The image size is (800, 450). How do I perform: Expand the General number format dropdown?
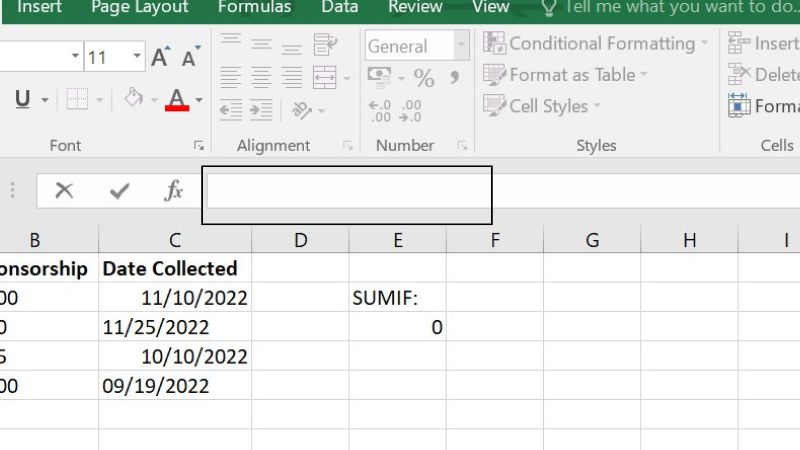tap(461, 46)
